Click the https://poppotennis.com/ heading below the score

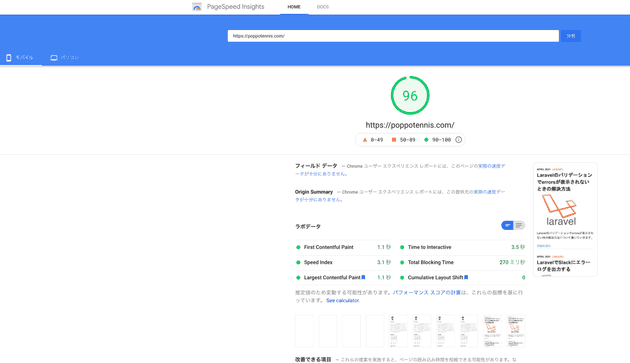[x=410, y=125]
